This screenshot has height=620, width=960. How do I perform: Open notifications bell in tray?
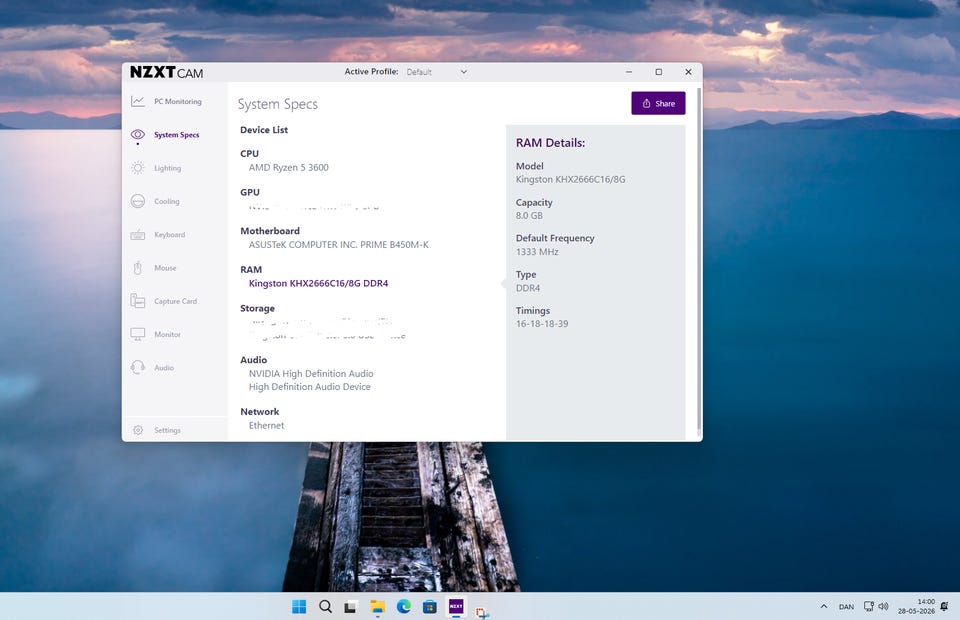pos(944,607)
